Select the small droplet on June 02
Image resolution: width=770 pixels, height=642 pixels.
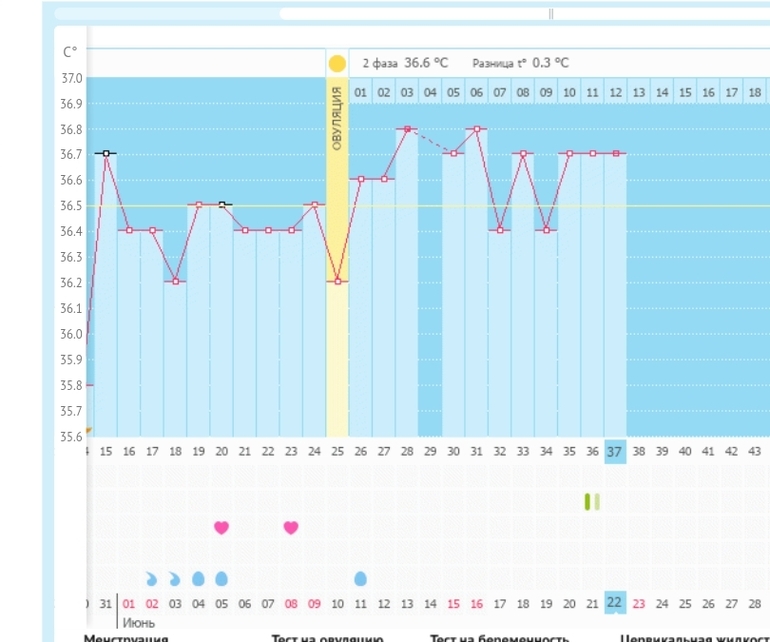151,578
